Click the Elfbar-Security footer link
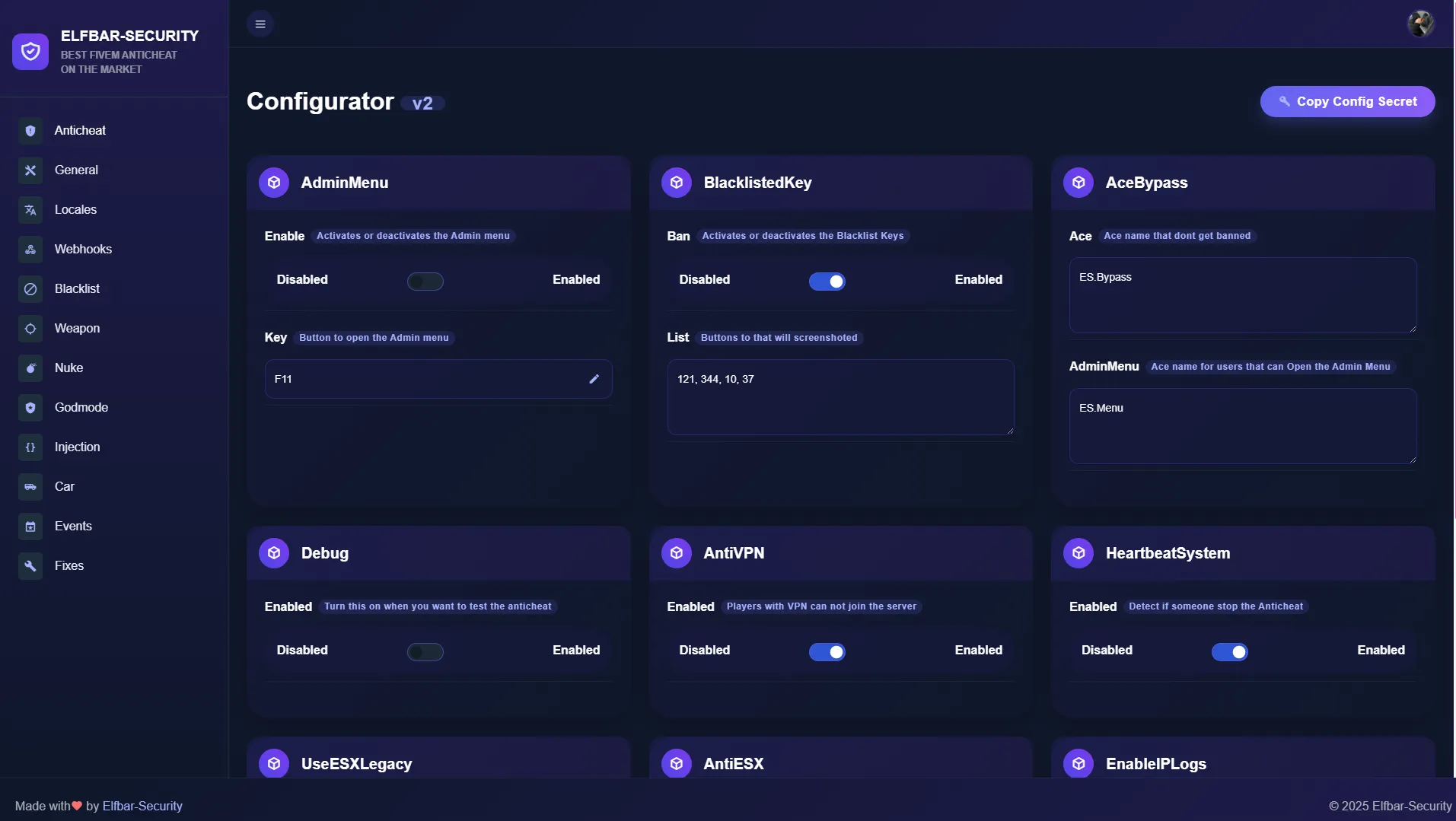The image size is (1456, 821). [x=142, y=805]
